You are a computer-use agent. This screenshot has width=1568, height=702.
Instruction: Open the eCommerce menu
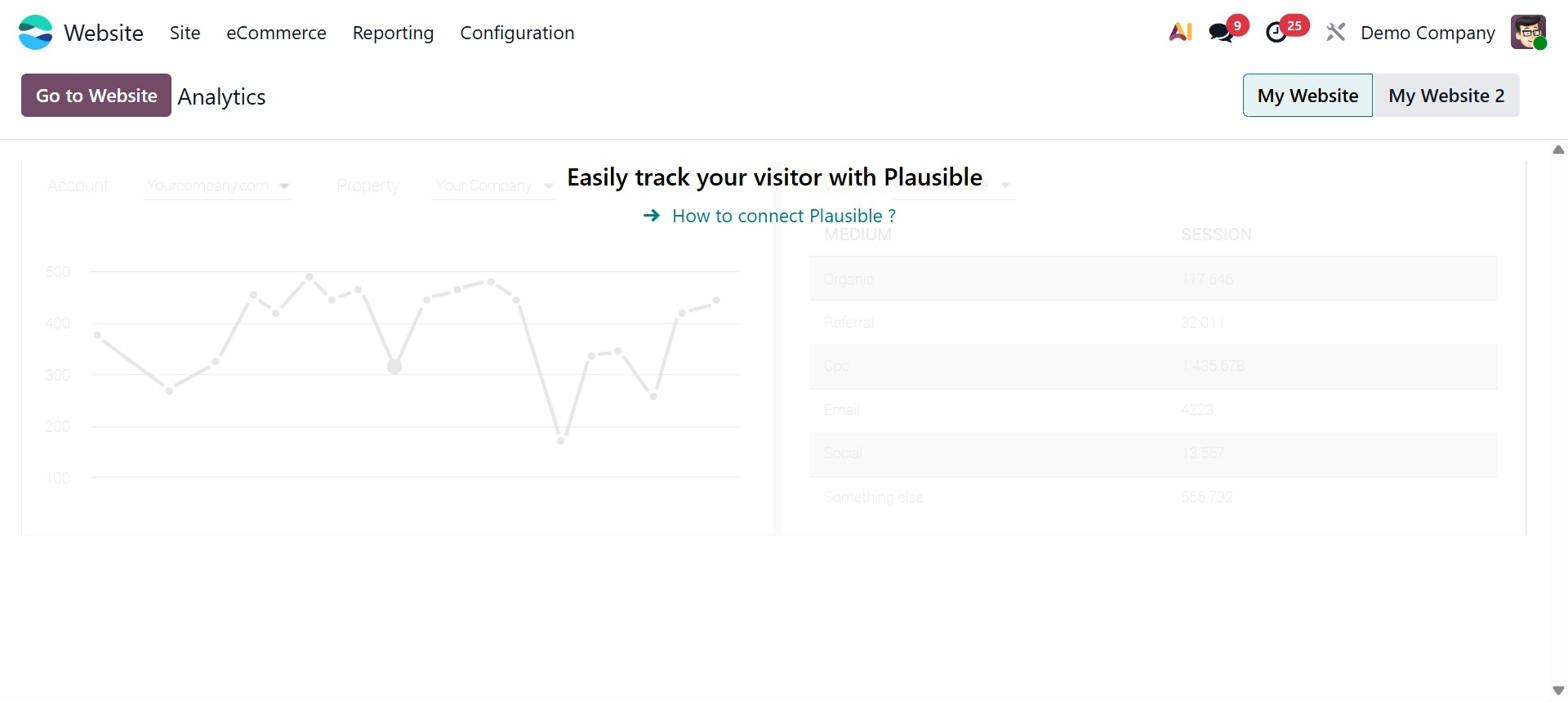pyautogui.click(x=276, y=33)
